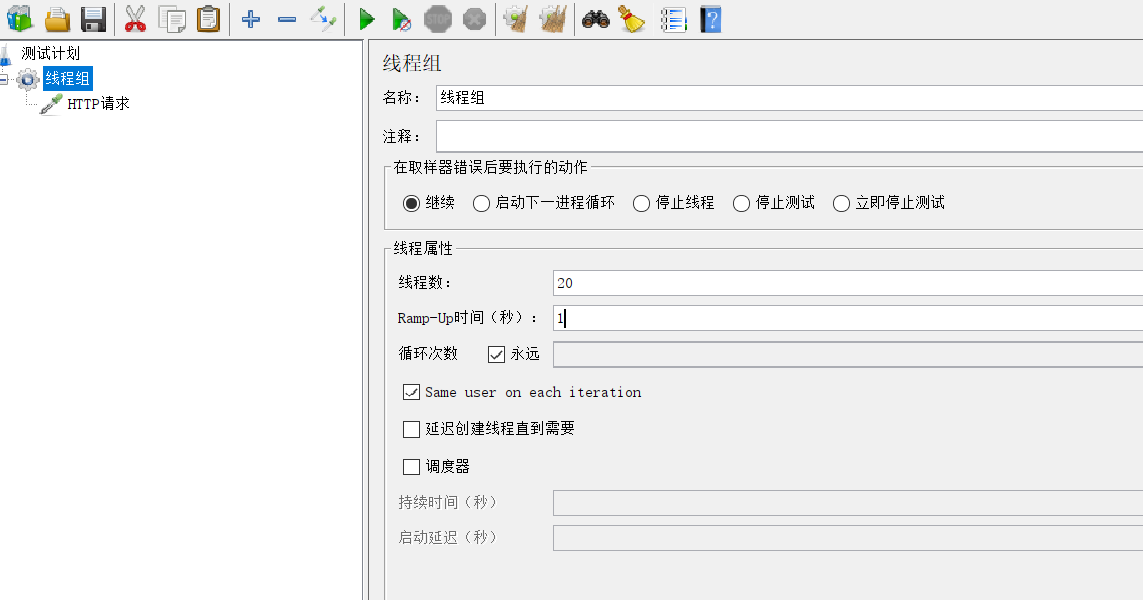This screenshot has width=1143, height=600.
Task: Cut selection with scissors icon
Action: pyautogui.click(x=135, y=19)
